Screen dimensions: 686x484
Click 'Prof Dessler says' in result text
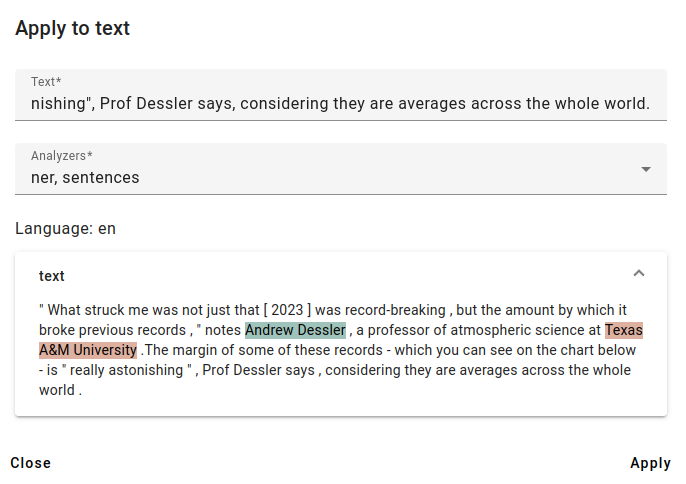click(x=259, y=370)
